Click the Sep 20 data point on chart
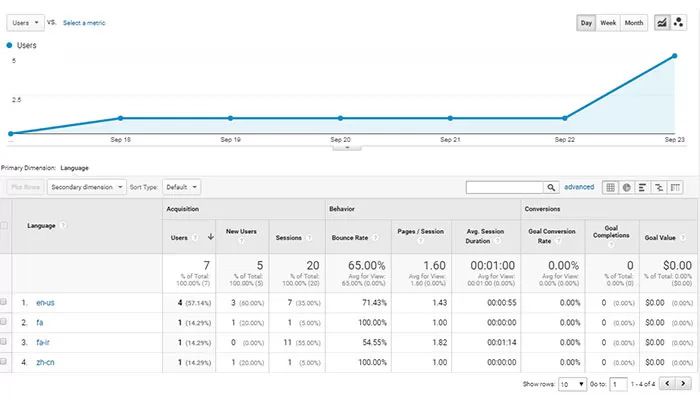This screenshot has width=700, height=400. pos(340,118)
